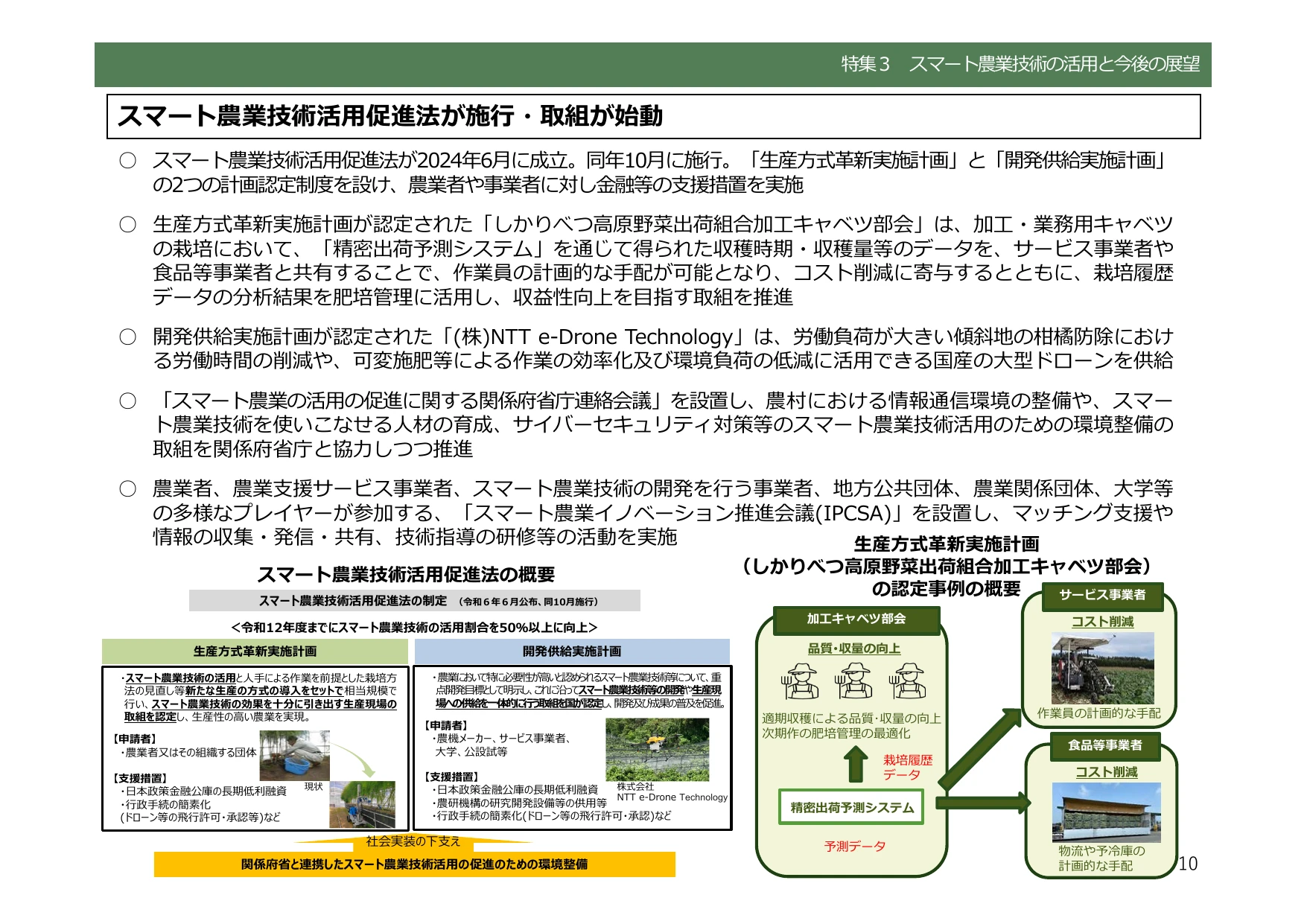Click the red 栽培履歴データ label
Image resolution: width=1307 pixels, height=924 pixels.
907,768
